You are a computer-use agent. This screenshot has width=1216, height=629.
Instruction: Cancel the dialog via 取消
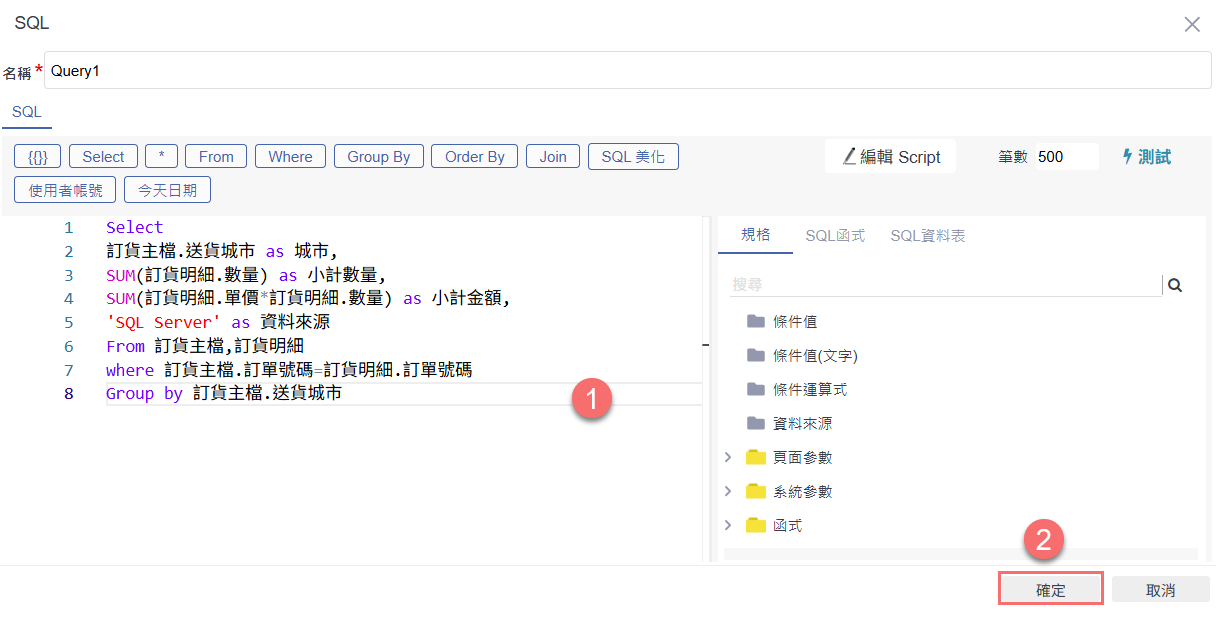pos(1160,590)
